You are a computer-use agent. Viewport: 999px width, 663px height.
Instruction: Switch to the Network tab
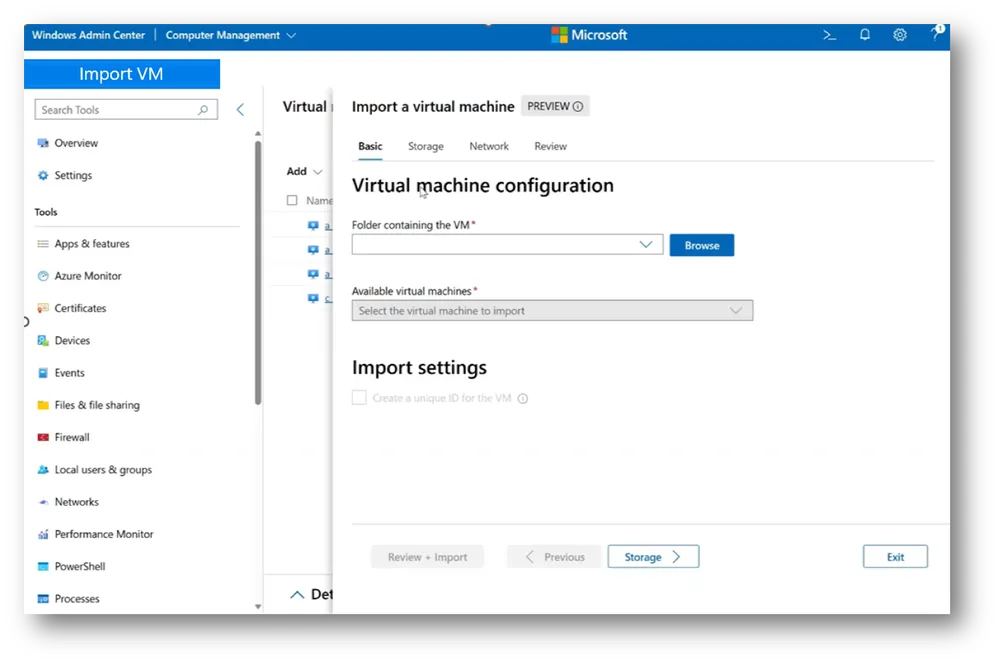489,146
